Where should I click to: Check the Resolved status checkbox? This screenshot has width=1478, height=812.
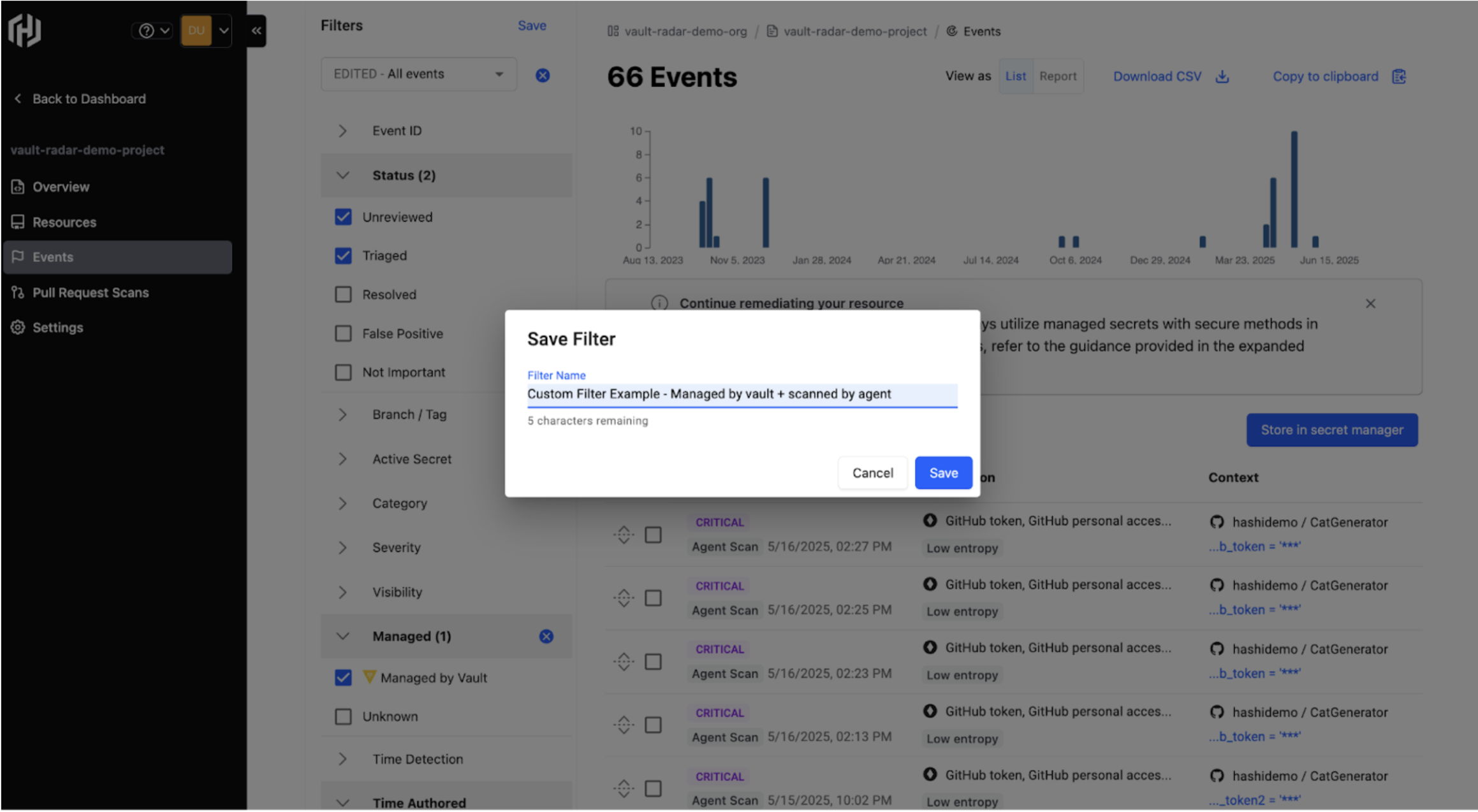click(x=343, y=294)
